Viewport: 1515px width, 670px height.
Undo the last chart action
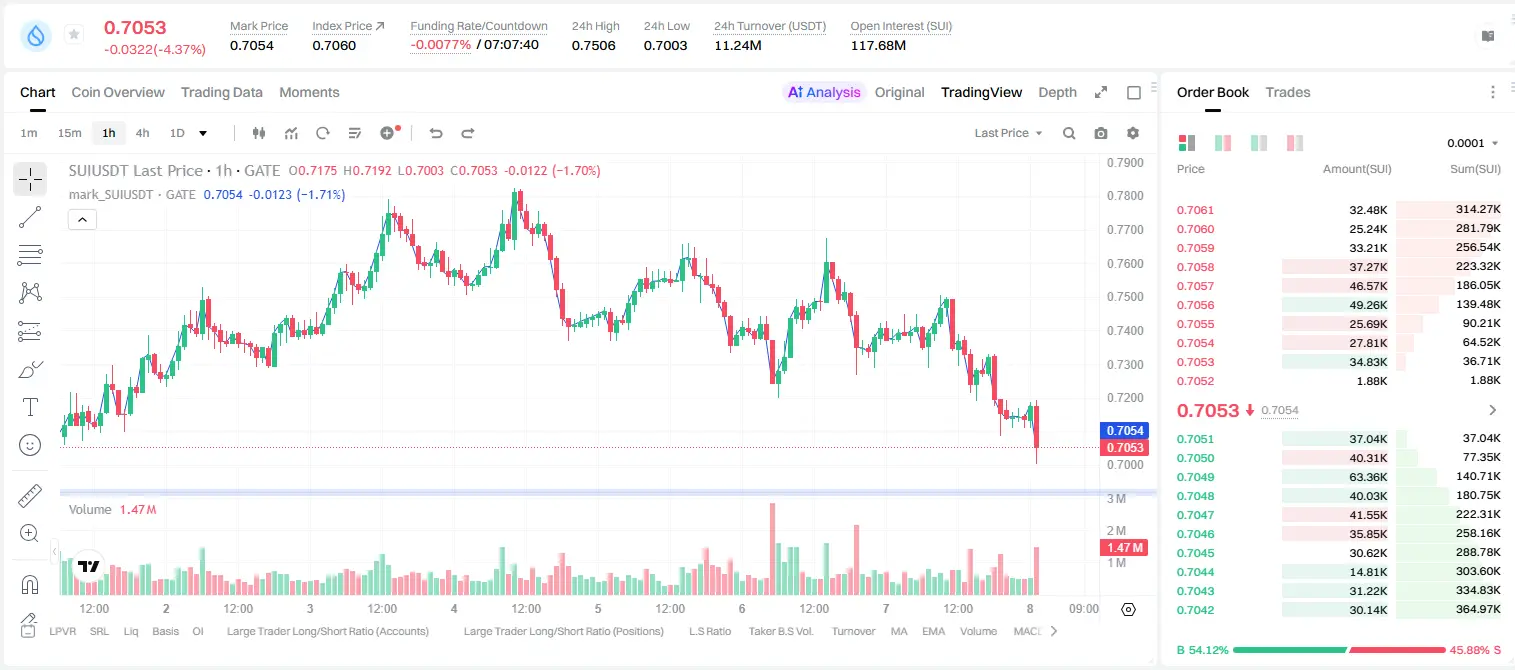click(435, 133)
